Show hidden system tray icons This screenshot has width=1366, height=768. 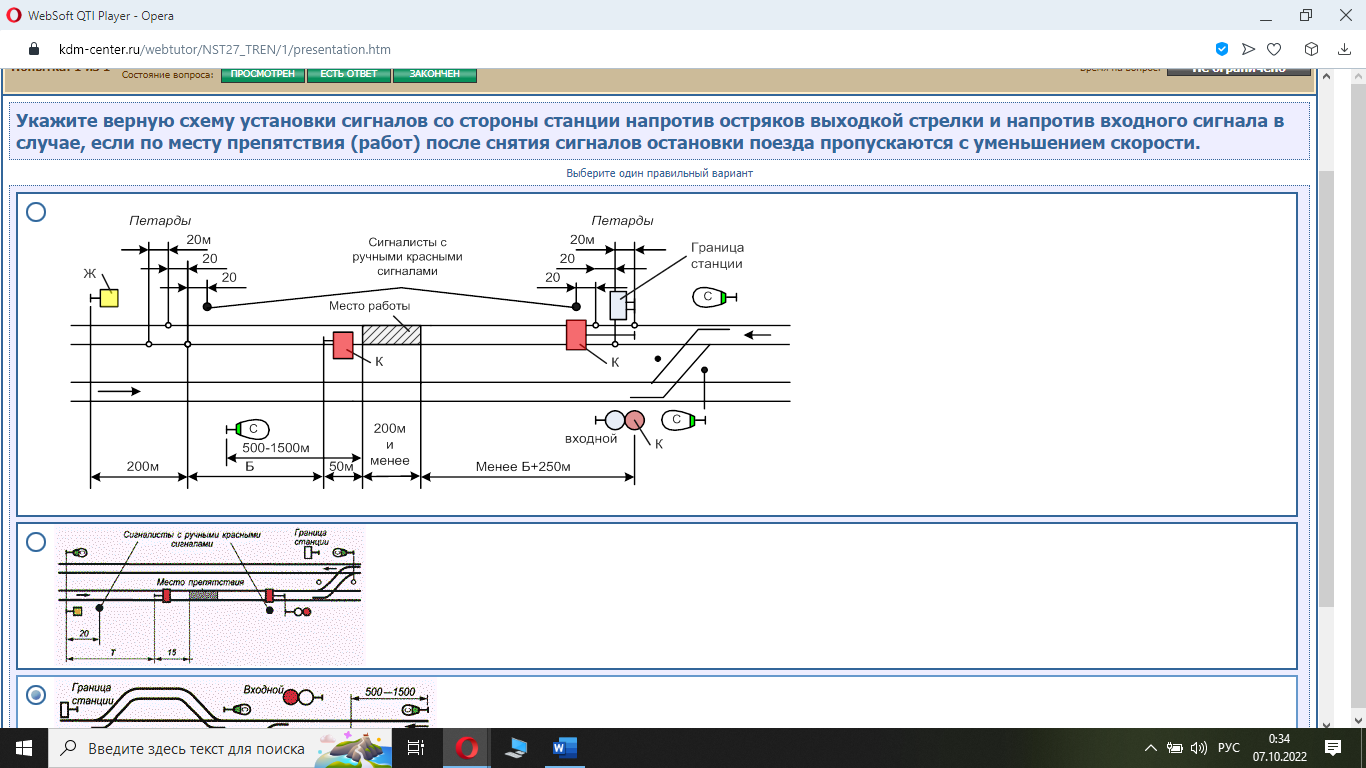pos(1150,748)
